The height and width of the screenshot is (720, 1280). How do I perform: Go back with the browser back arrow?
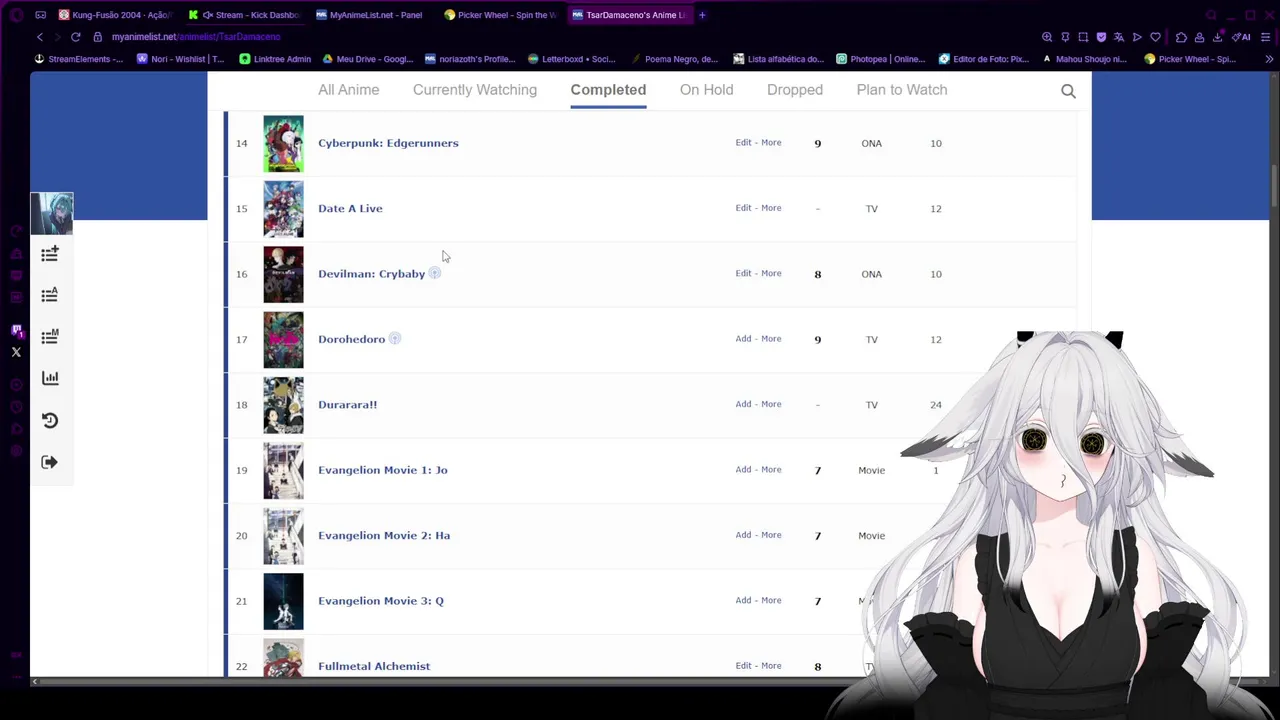[x=40, y=37]
